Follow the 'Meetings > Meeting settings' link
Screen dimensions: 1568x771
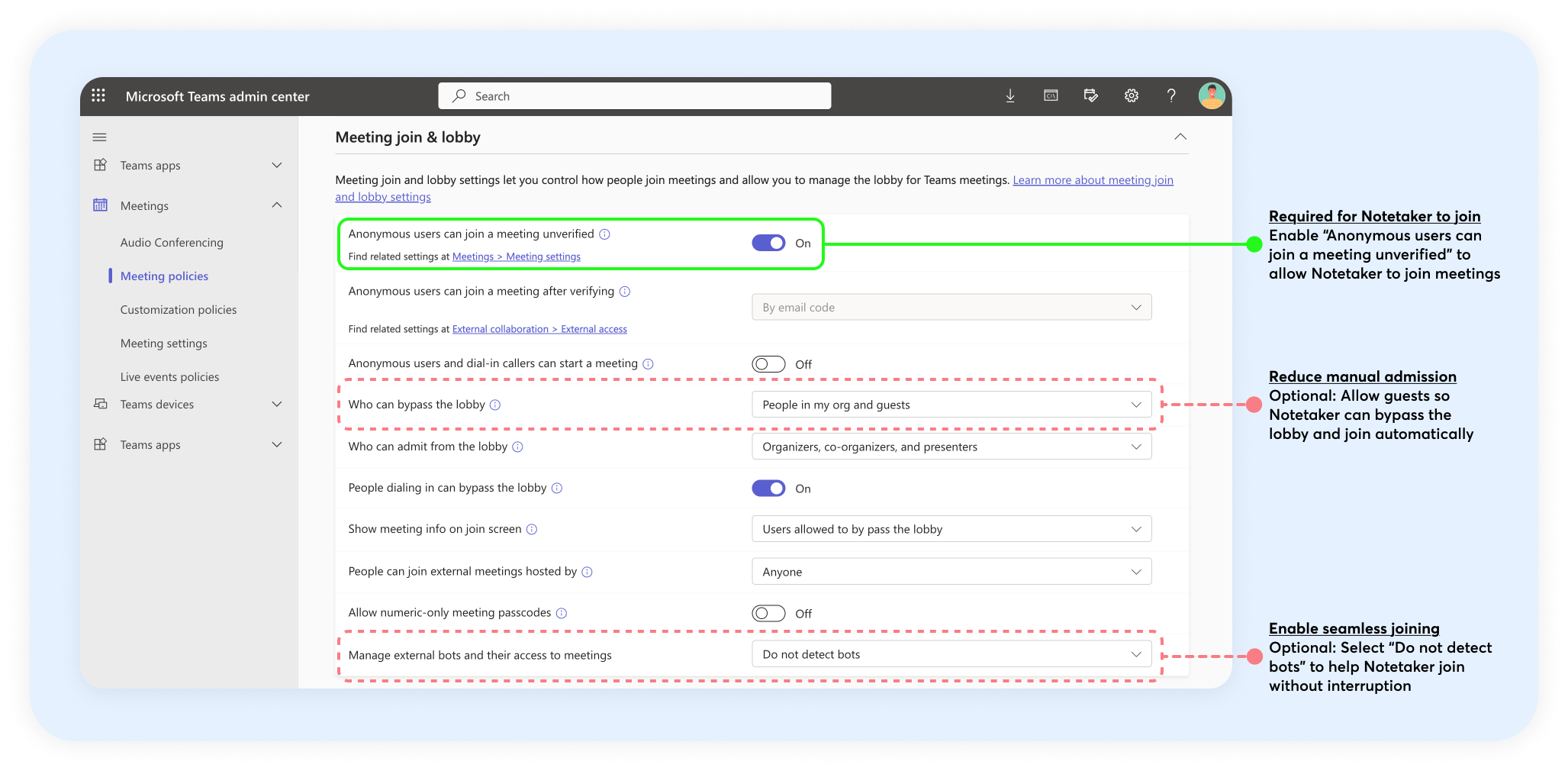tap(517, 256)
